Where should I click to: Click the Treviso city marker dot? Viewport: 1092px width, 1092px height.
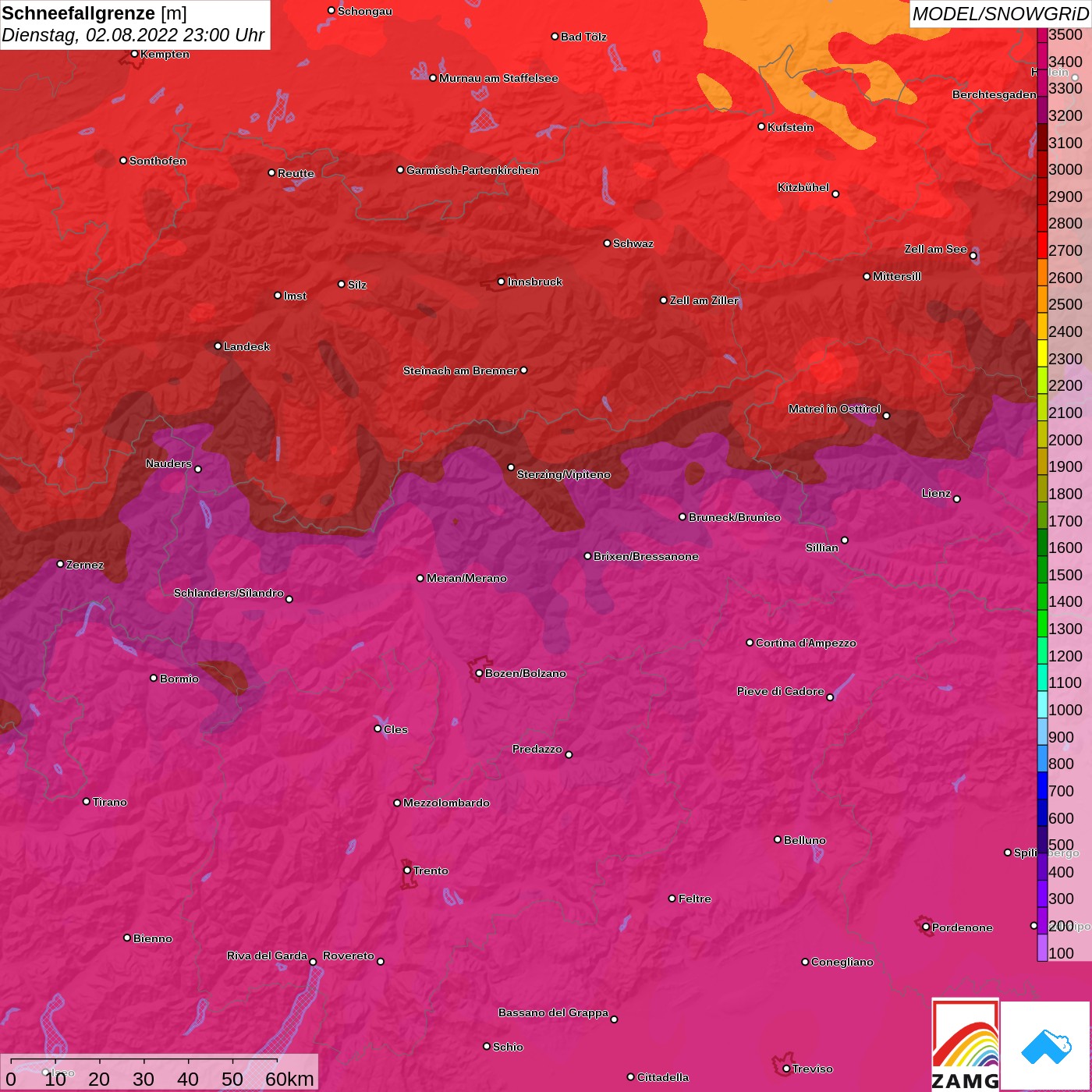[x=786, y=1069]
